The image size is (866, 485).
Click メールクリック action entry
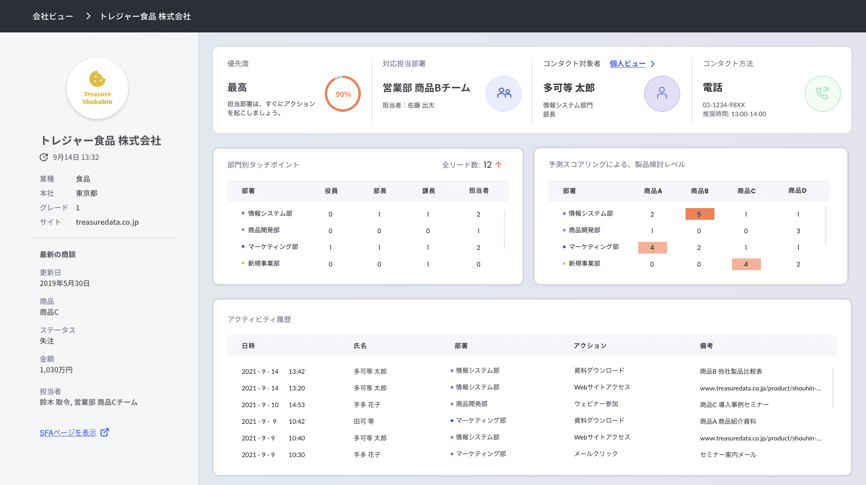click(x=595, y=454)
